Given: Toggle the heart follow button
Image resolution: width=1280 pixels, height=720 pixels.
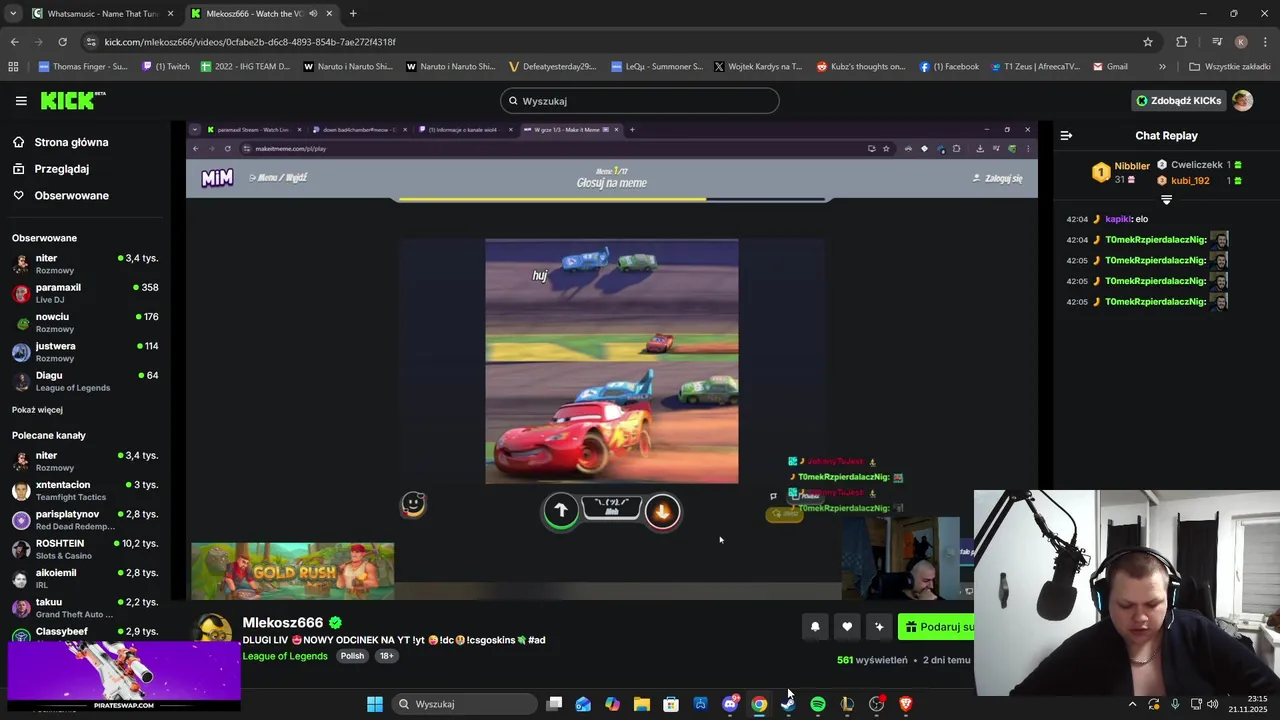Looking at the screenshot, I should [847, 627].
